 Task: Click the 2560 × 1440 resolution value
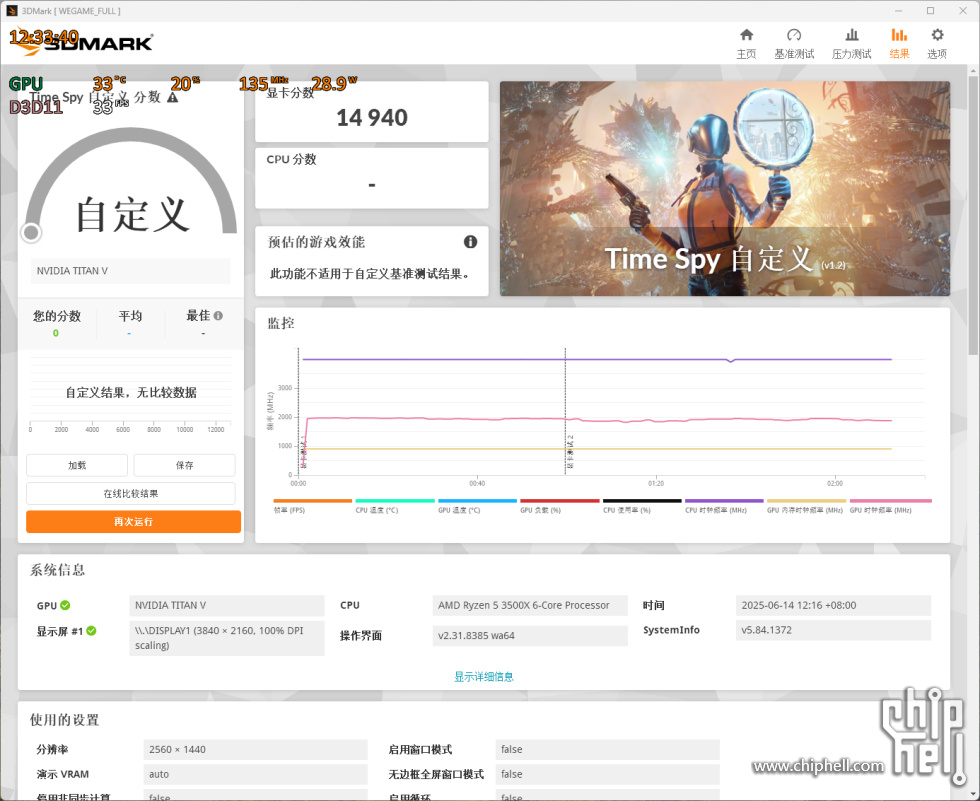point(255,749)
